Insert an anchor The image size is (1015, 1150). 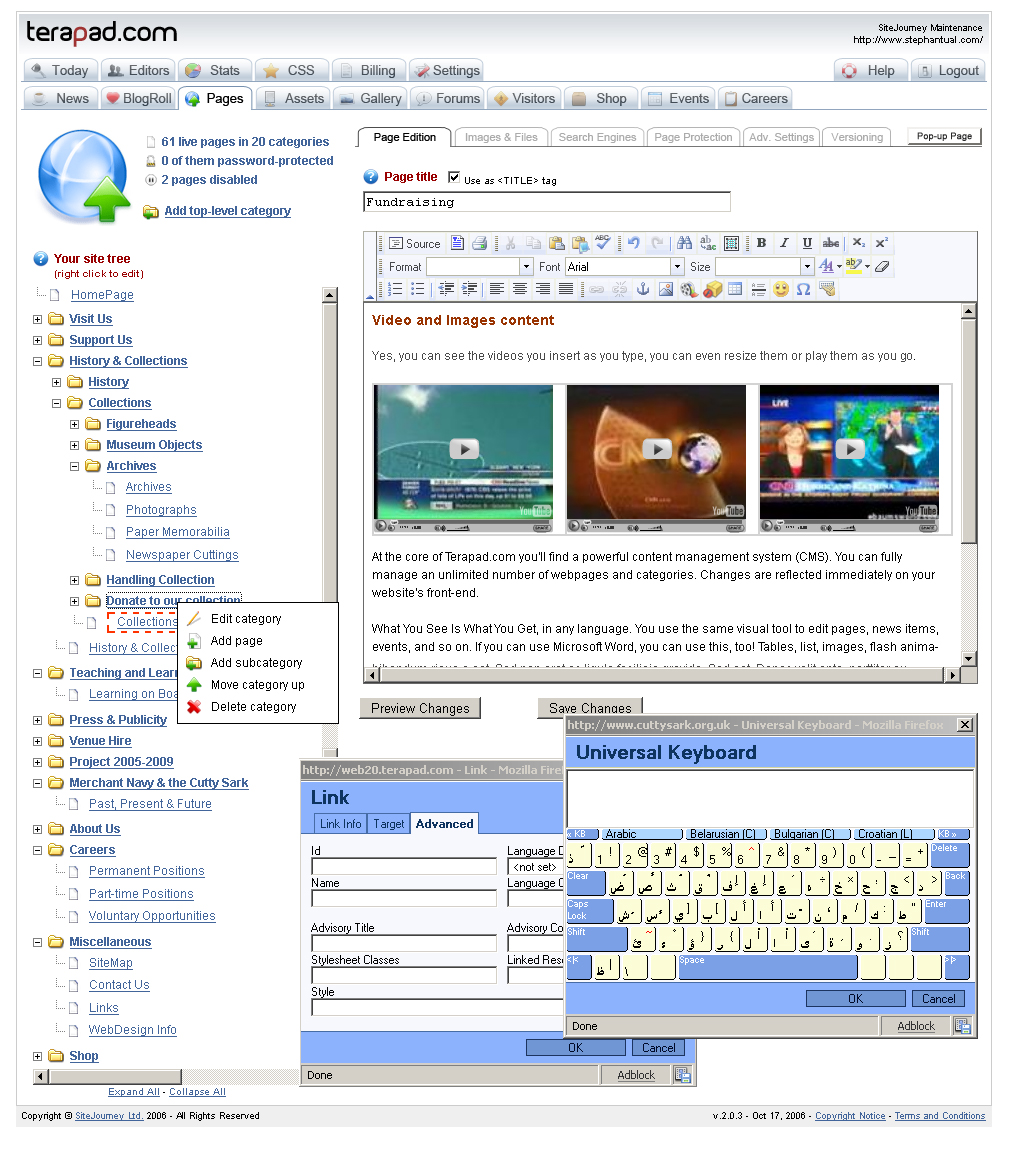pos(643,289)
